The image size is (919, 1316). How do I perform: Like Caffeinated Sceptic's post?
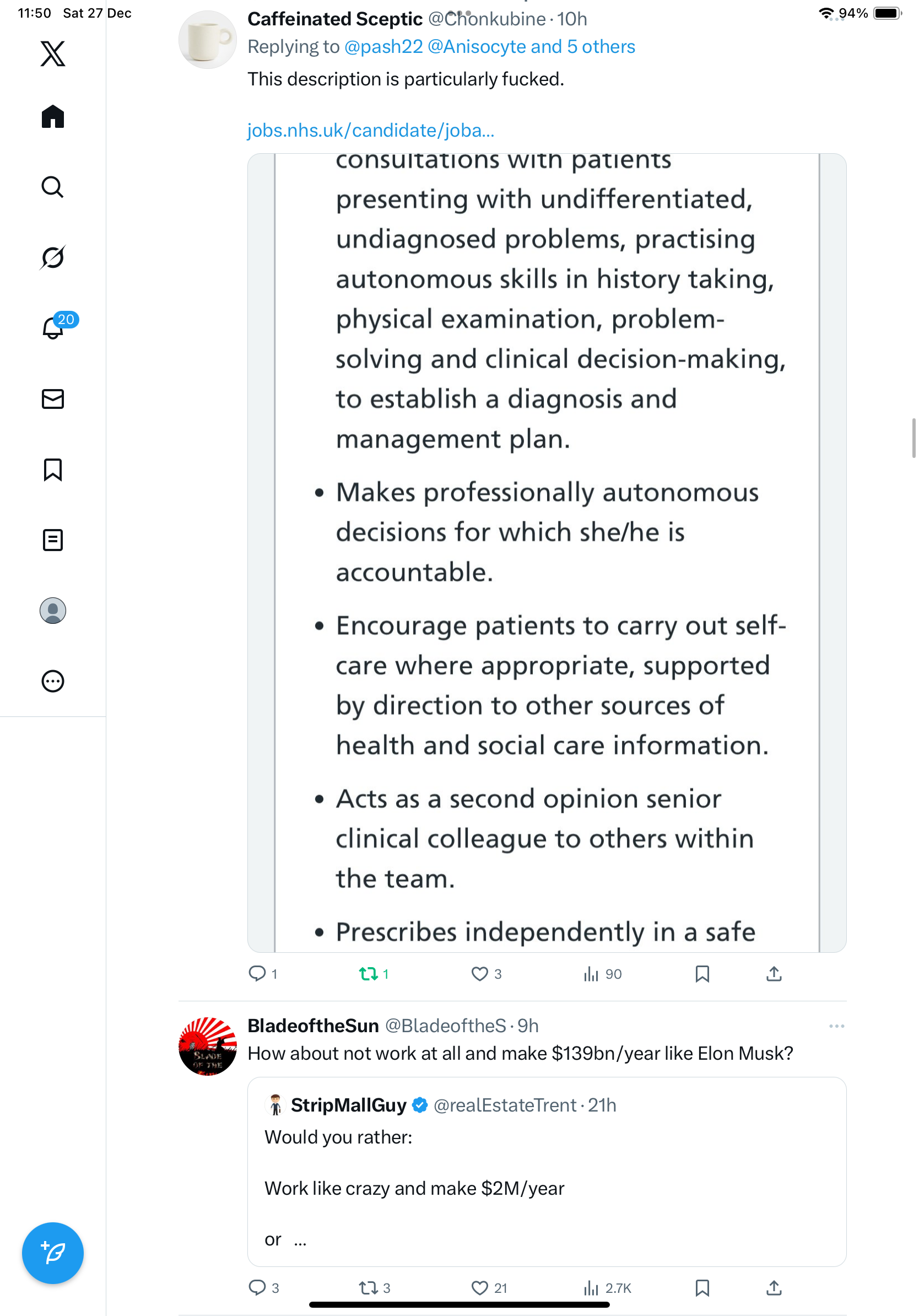479,974
